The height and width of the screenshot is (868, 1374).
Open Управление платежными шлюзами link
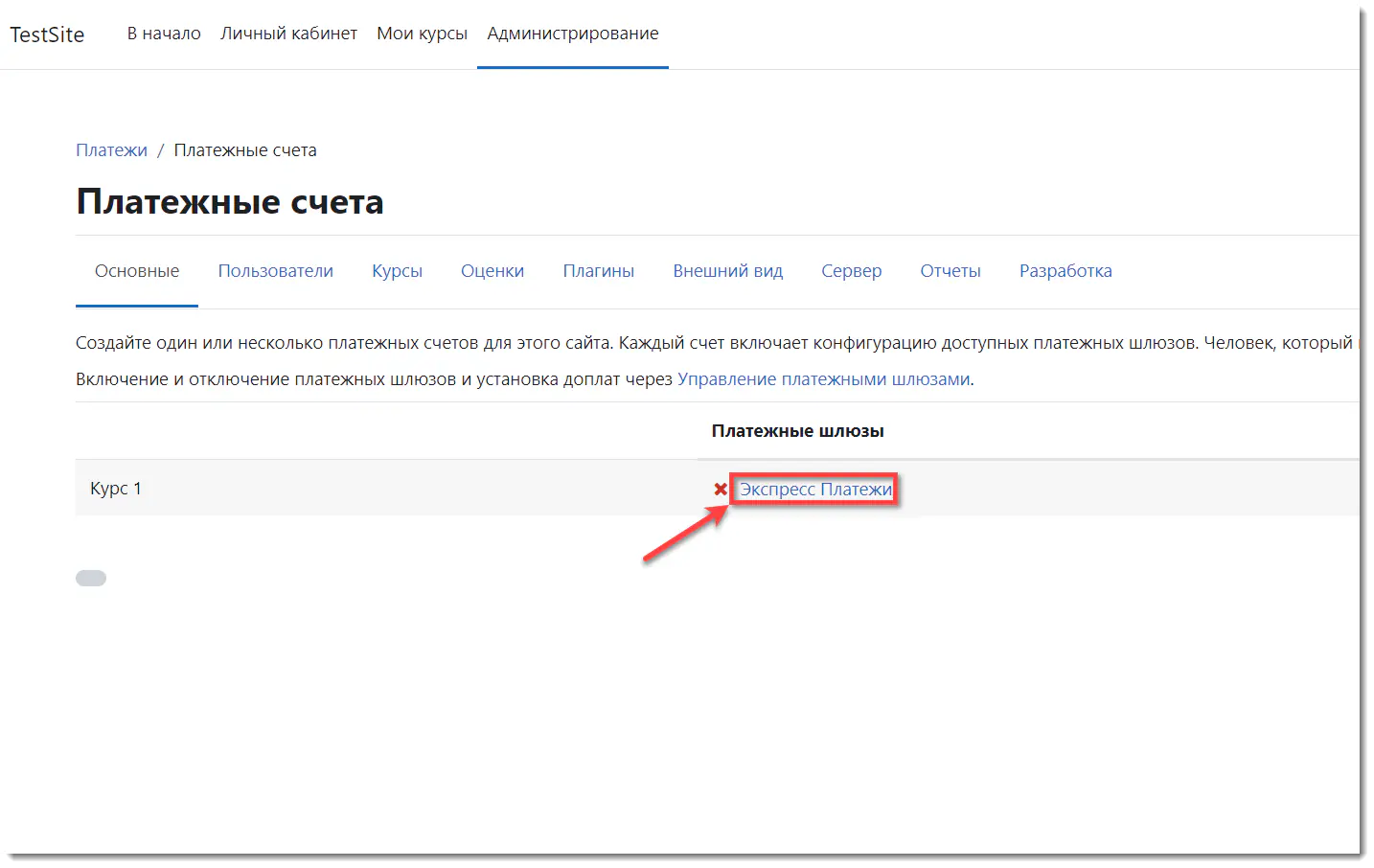click(x=823, y=379)
